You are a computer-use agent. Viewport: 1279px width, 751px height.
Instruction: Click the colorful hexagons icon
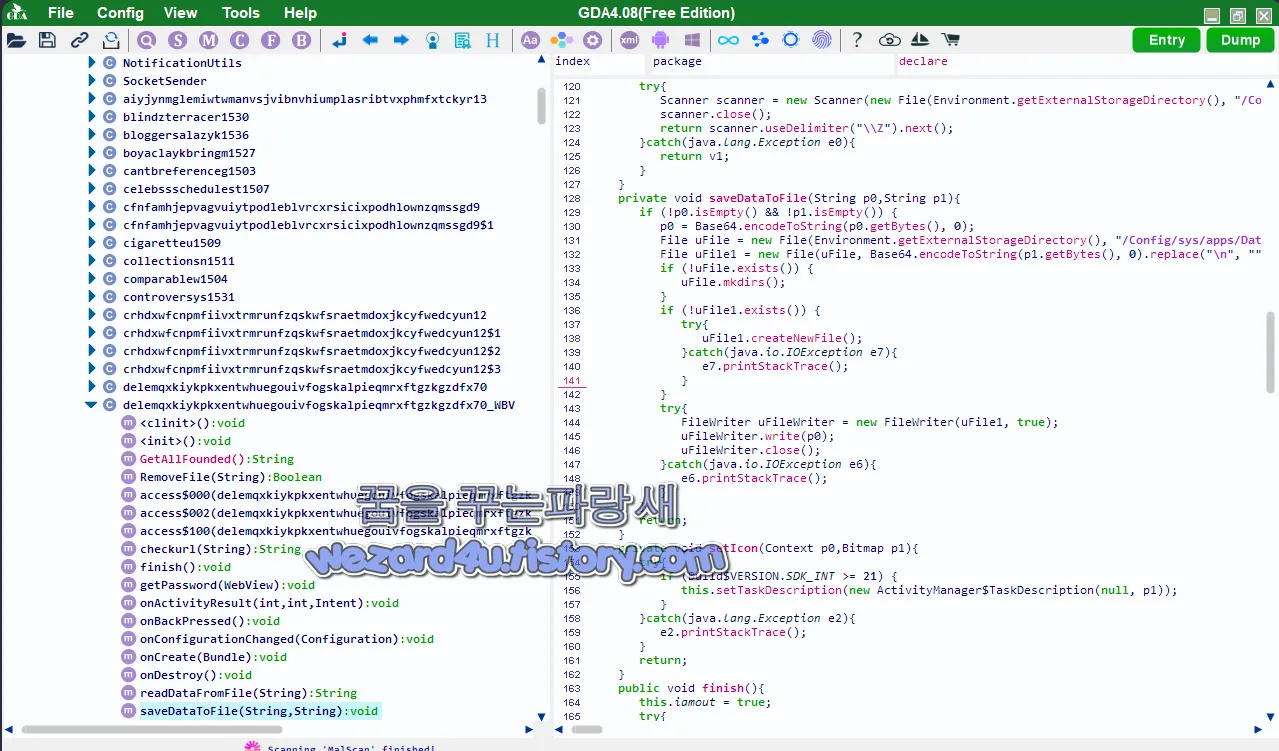(x=562, y=40)
